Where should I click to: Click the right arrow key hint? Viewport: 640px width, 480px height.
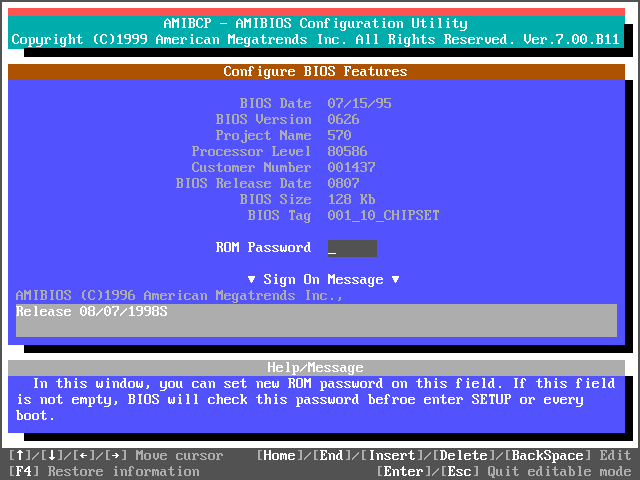(116, 456)
